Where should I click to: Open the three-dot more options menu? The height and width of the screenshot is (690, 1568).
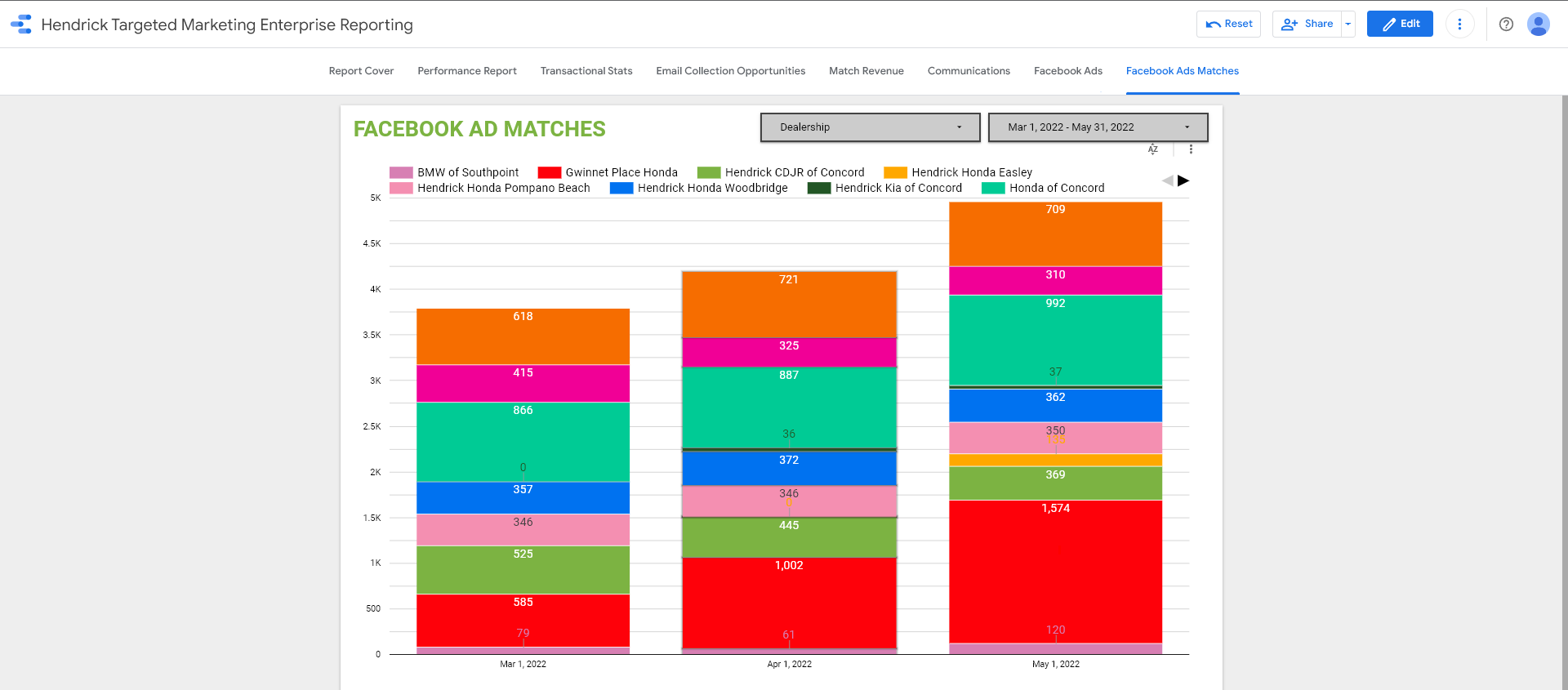(x=1459, y=24)
